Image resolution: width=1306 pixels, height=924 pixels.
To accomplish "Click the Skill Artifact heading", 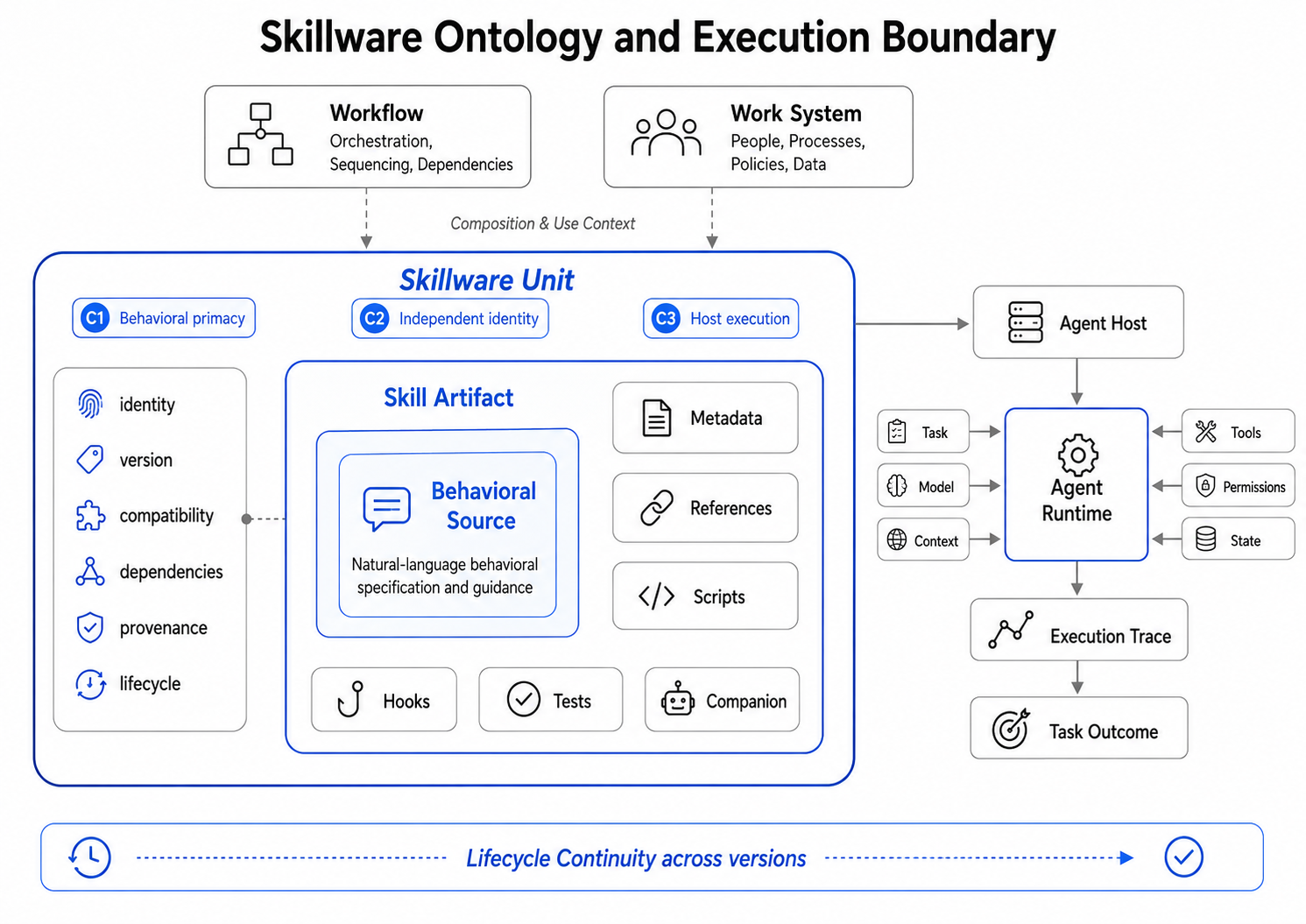I will coord(448,398).
